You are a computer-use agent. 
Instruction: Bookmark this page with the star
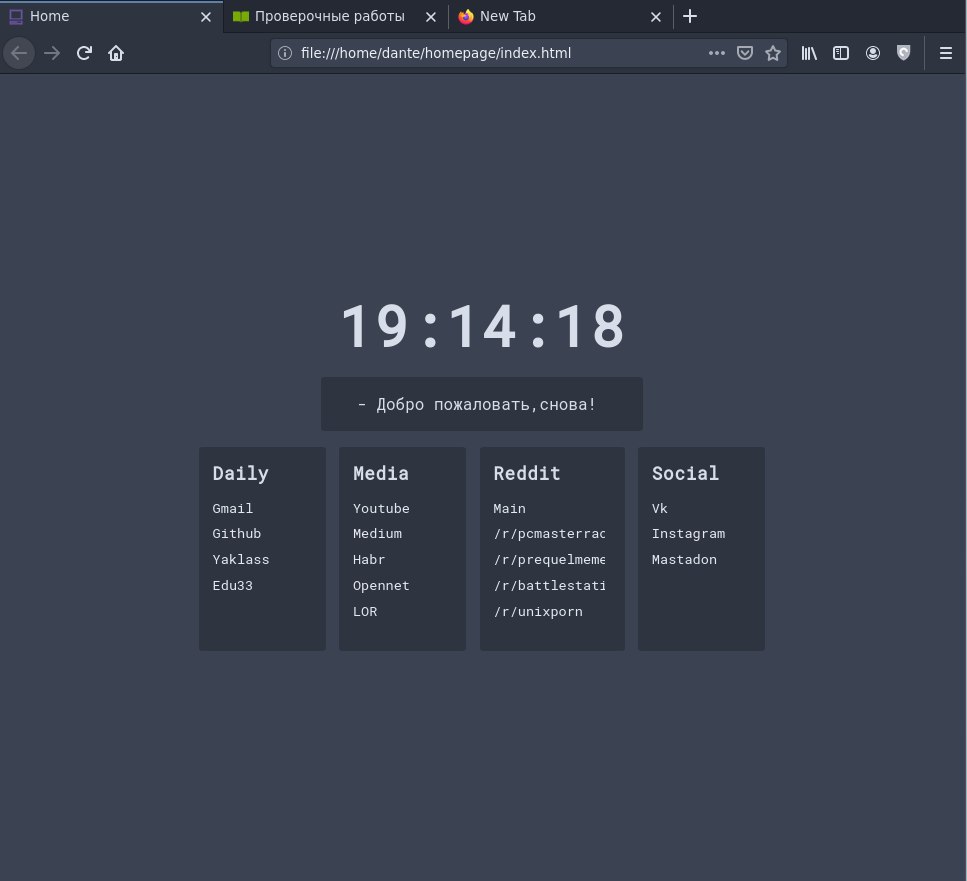[x=773, y=53]
